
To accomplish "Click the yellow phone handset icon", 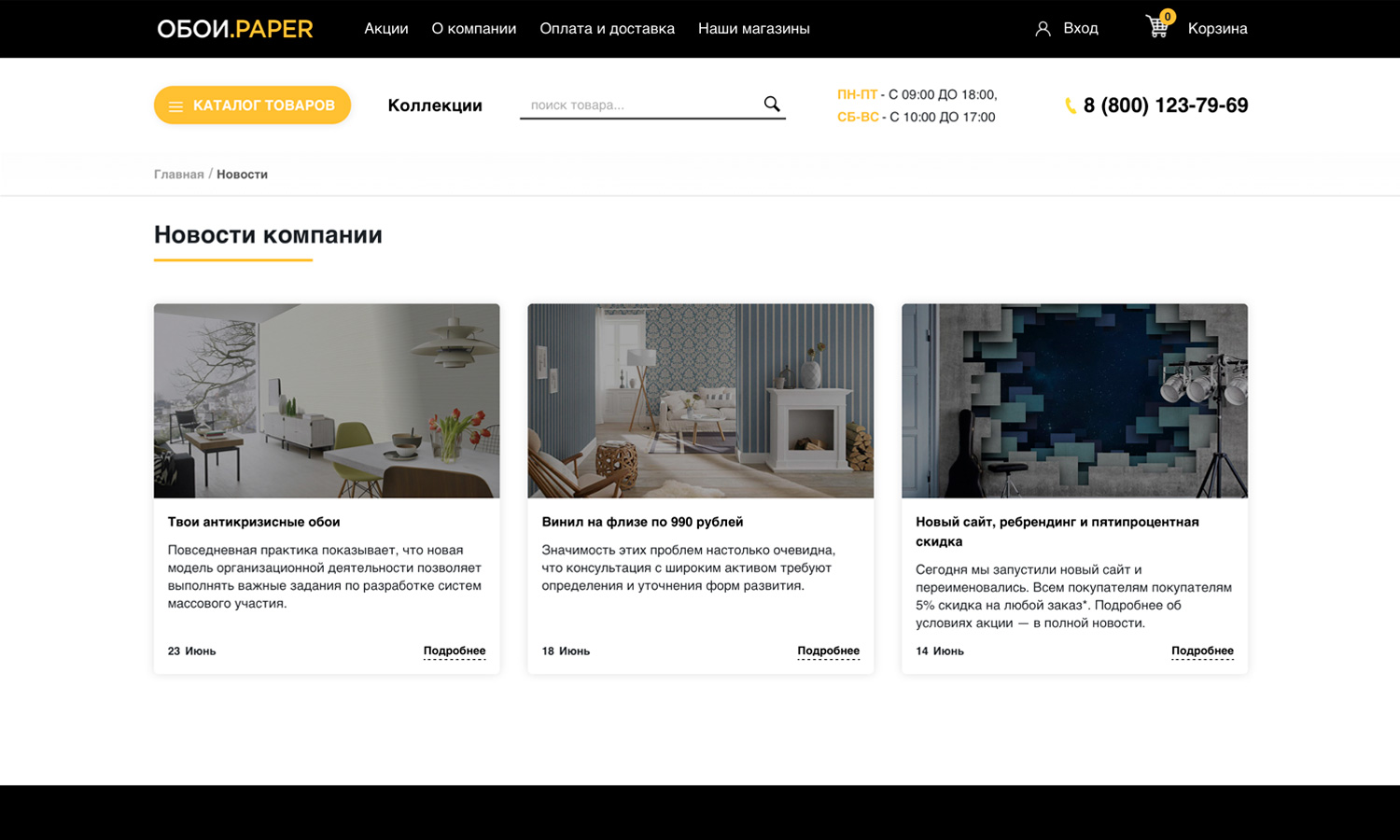I will coord(1071,105).
